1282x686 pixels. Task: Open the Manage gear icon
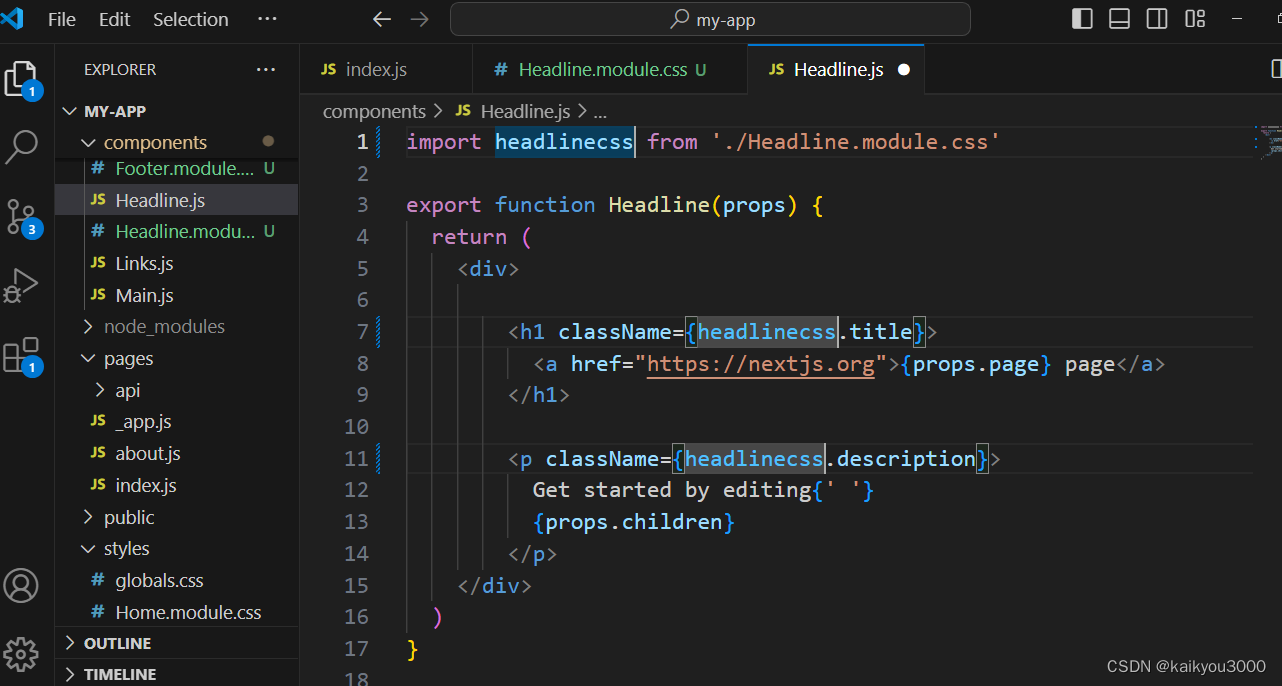[21, 654]
